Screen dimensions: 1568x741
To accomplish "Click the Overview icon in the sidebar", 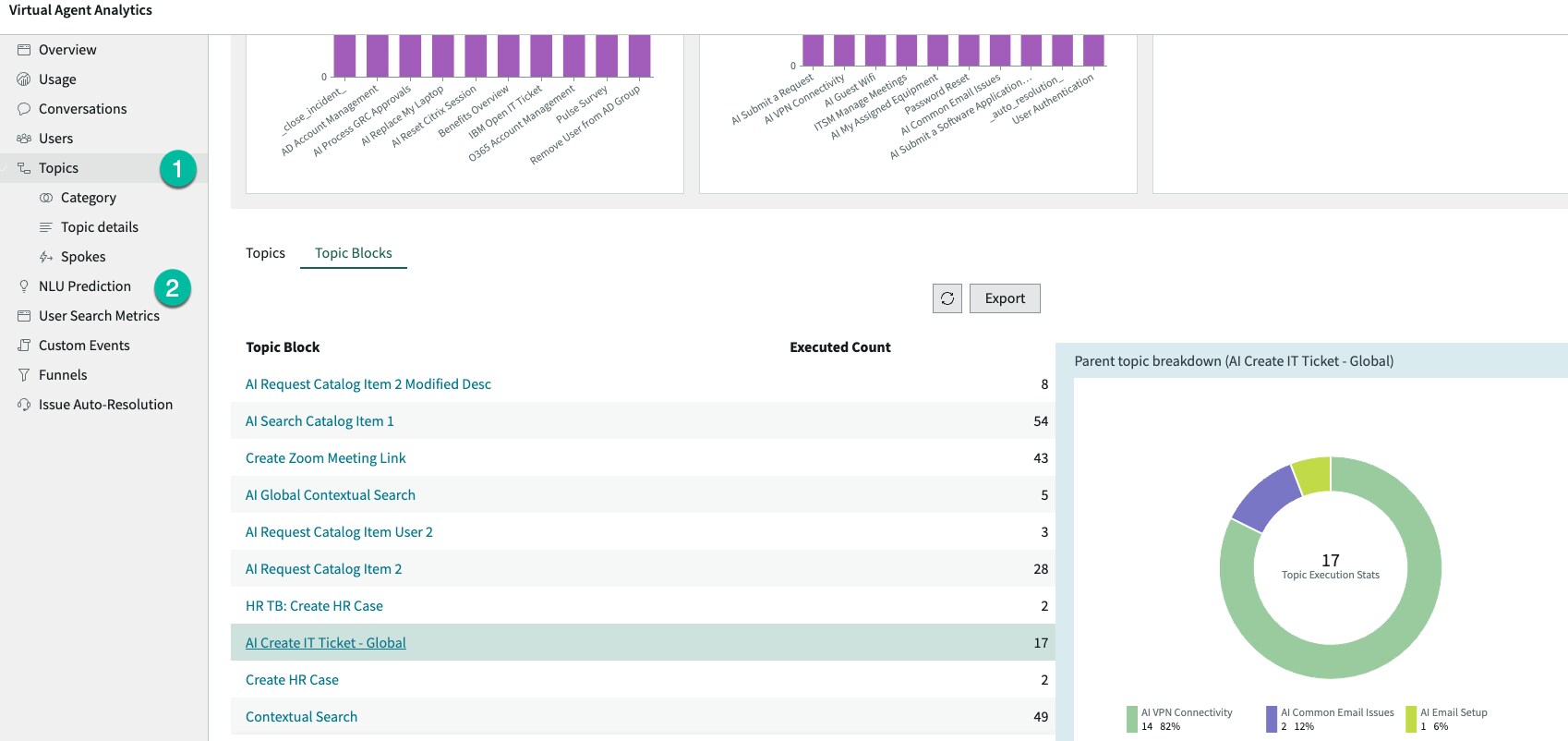I will tap(24, 50).
